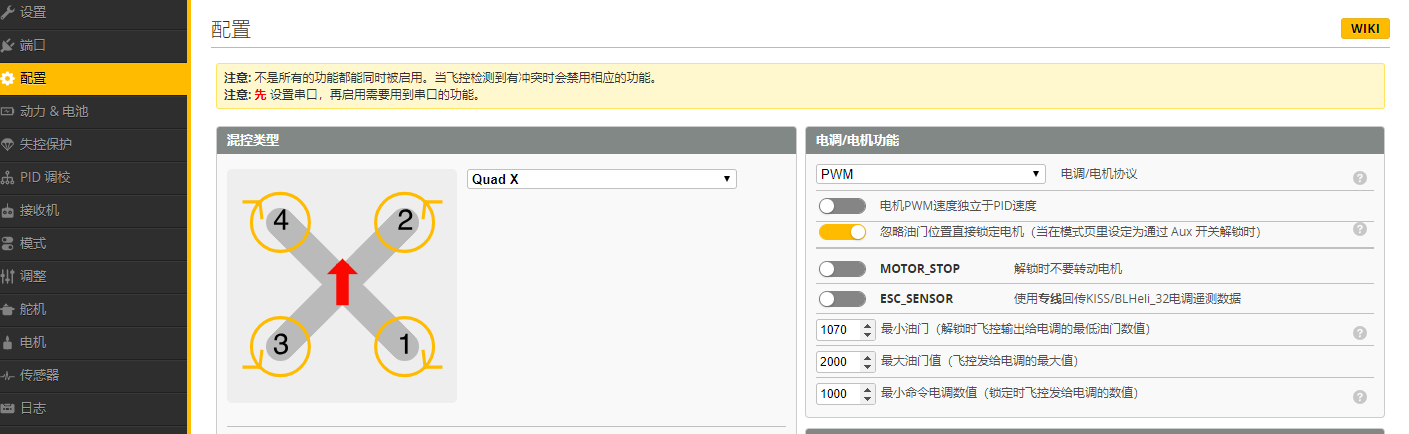Open the Quad X mixer dropdown
1409x434 pixels.
[602, 179]
